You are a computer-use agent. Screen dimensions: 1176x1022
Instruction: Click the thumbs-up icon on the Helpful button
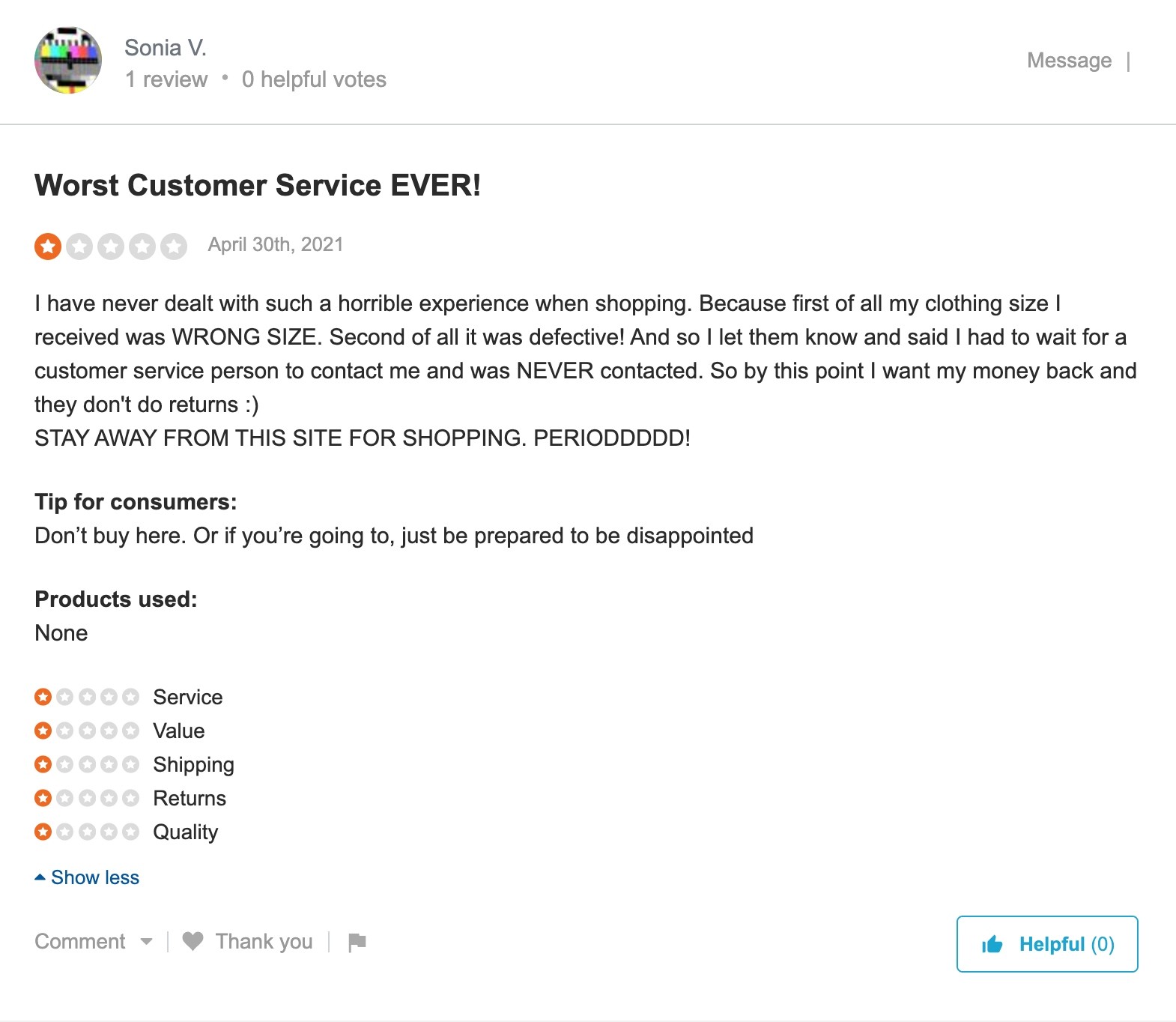(x=992, y=944)
